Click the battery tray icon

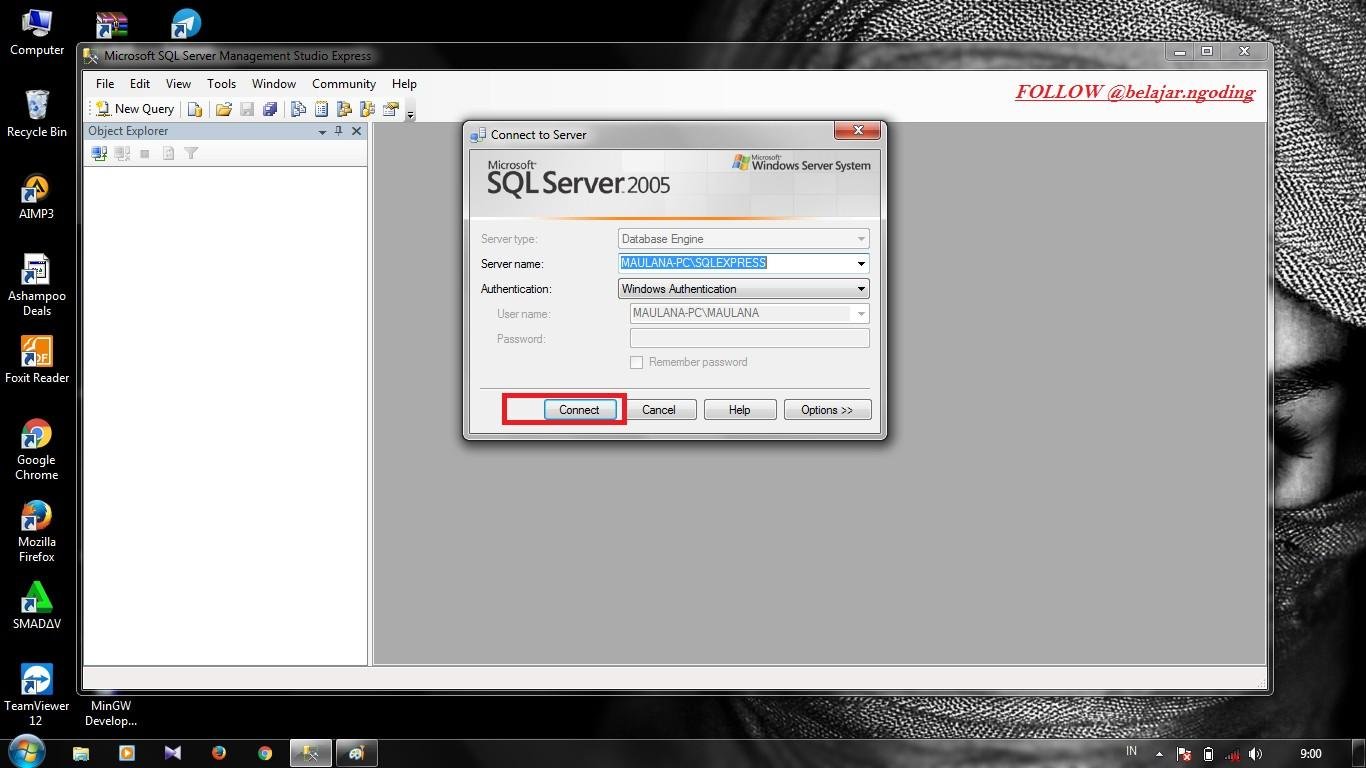point(1208,754)
